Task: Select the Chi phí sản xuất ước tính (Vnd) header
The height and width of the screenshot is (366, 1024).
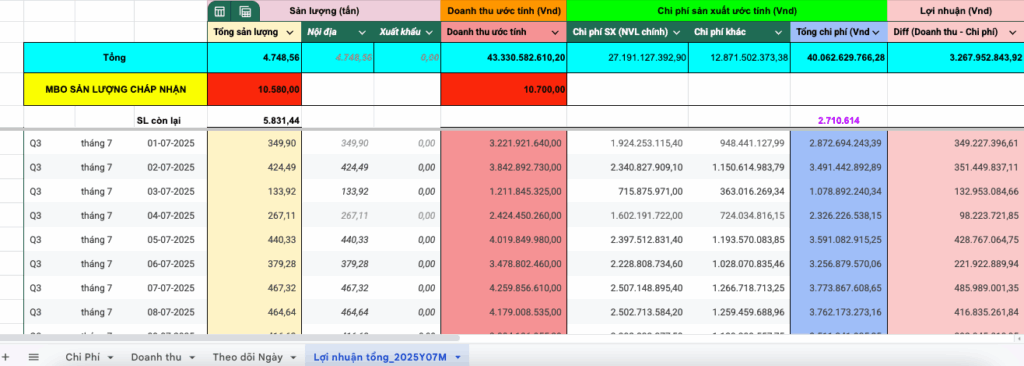Action: (x=727, y=11)
